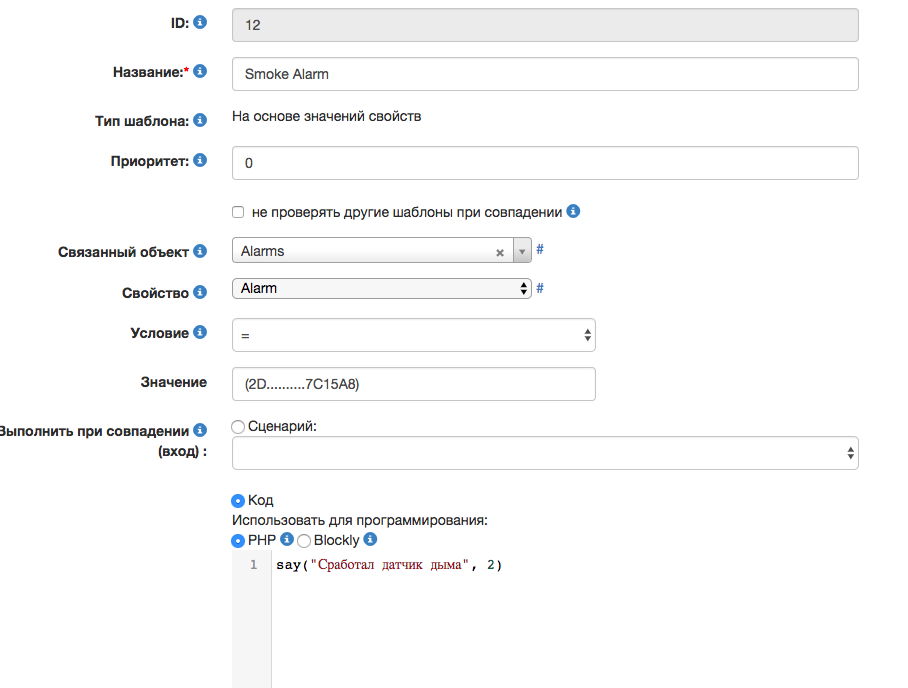This screenshot has width=908, height=688.
Task: Expand the Условие condition dropdown
Action: point(413,336)
